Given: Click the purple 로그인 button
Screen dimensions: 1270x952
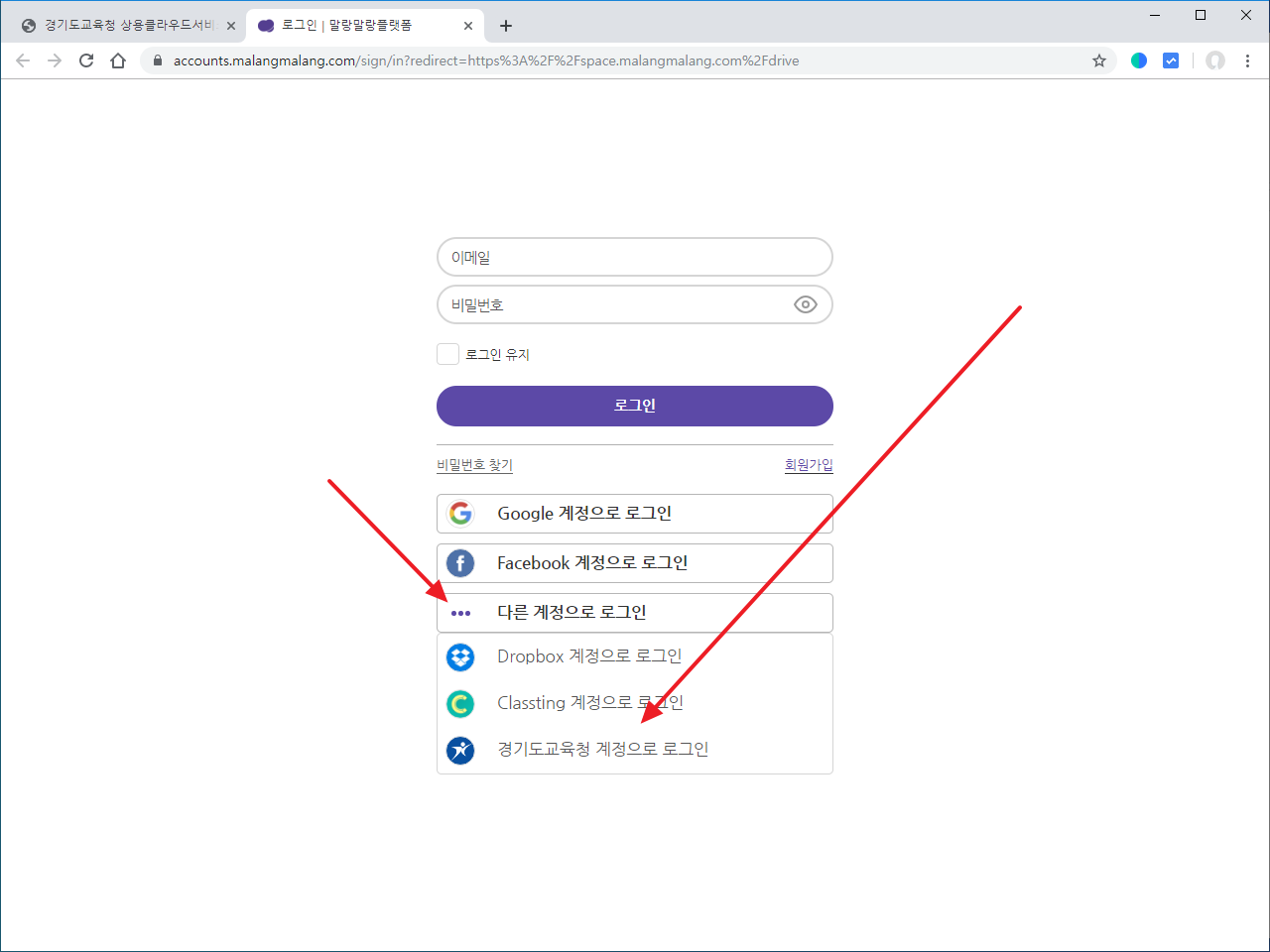Looking at the screenshot, I should [x=634, y=406].
